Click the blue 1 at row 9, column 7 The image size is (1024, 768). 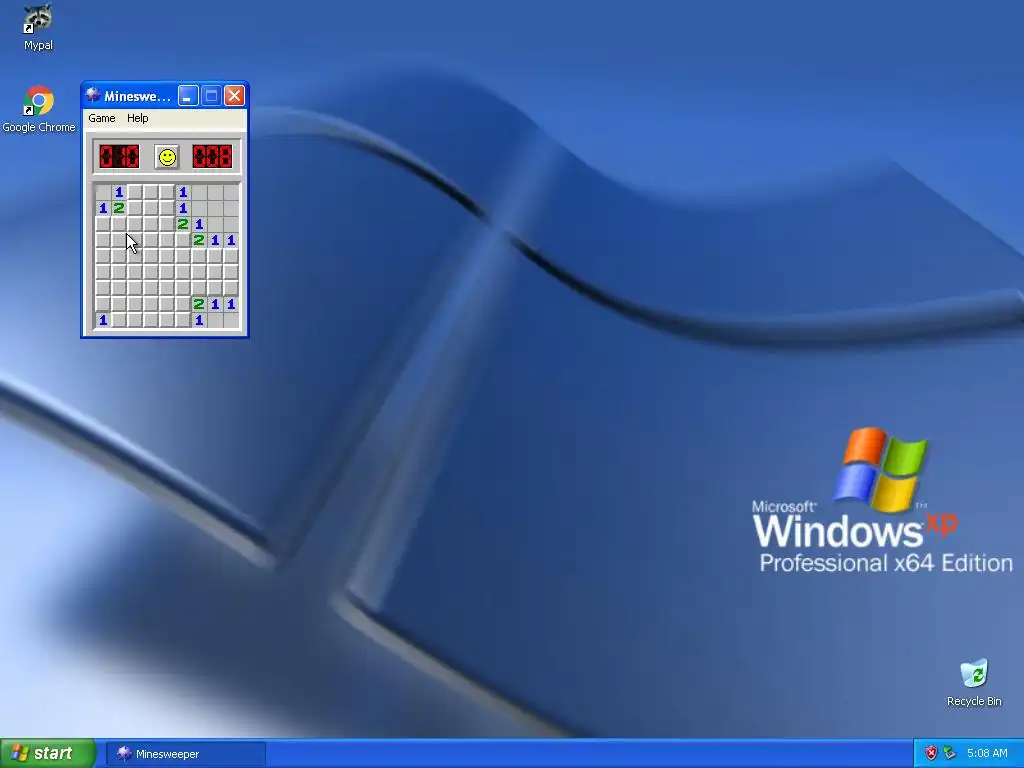coord(199,320)
